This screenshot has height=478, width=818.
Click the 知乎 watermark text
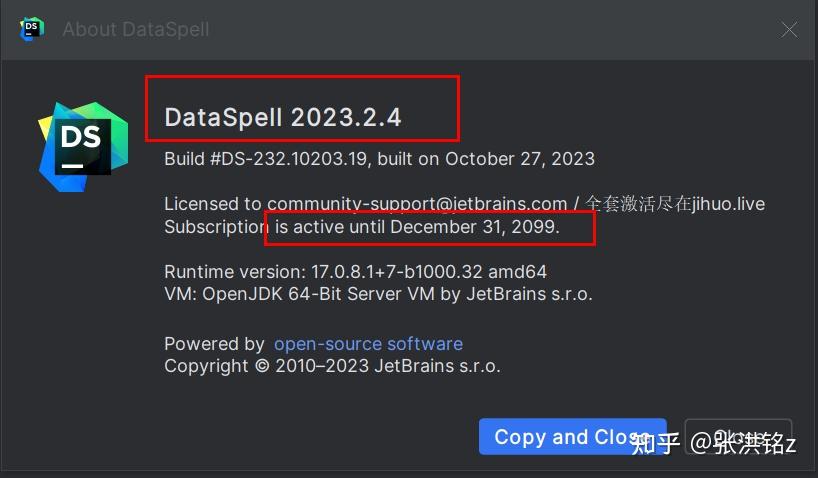pyautogui.click(x=656, y=443)
